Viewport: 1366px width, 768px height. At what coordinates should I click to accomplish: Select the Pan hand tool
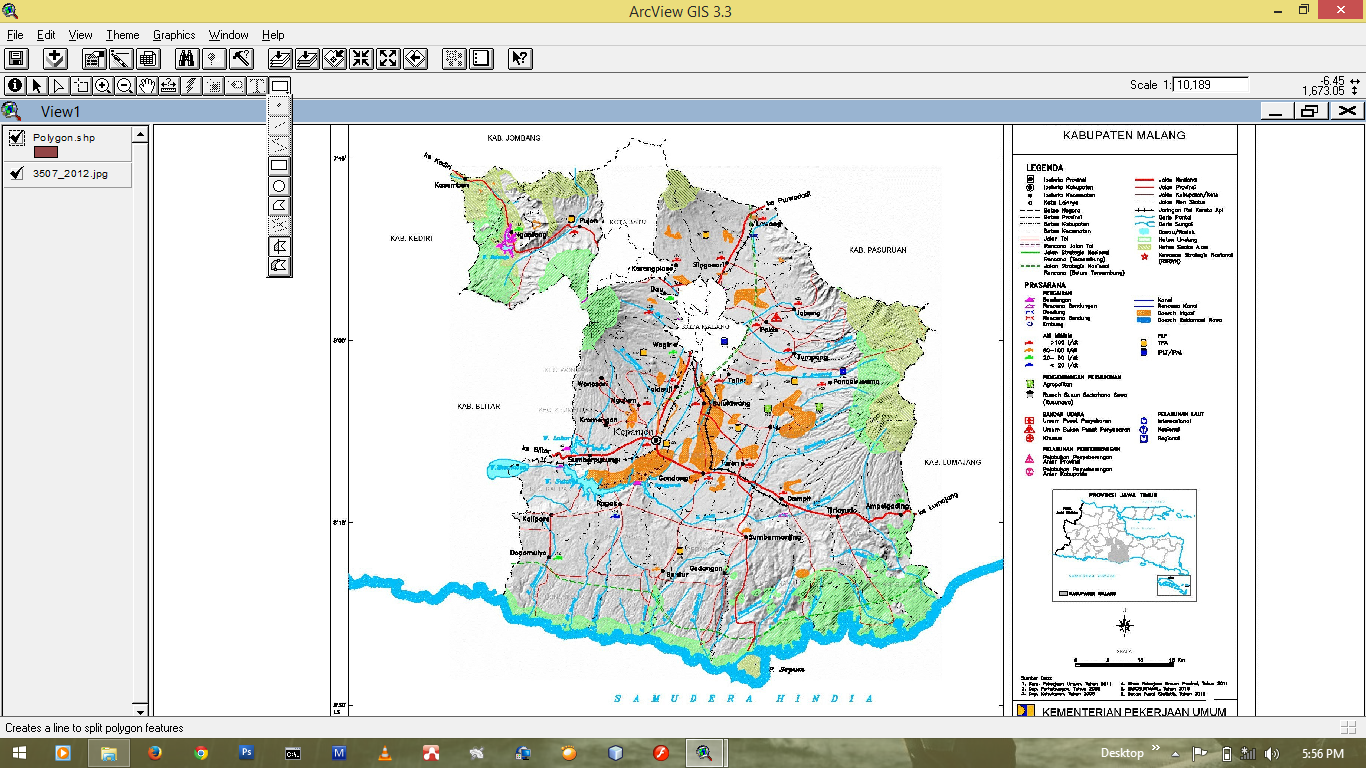click(x=147, y=86)
